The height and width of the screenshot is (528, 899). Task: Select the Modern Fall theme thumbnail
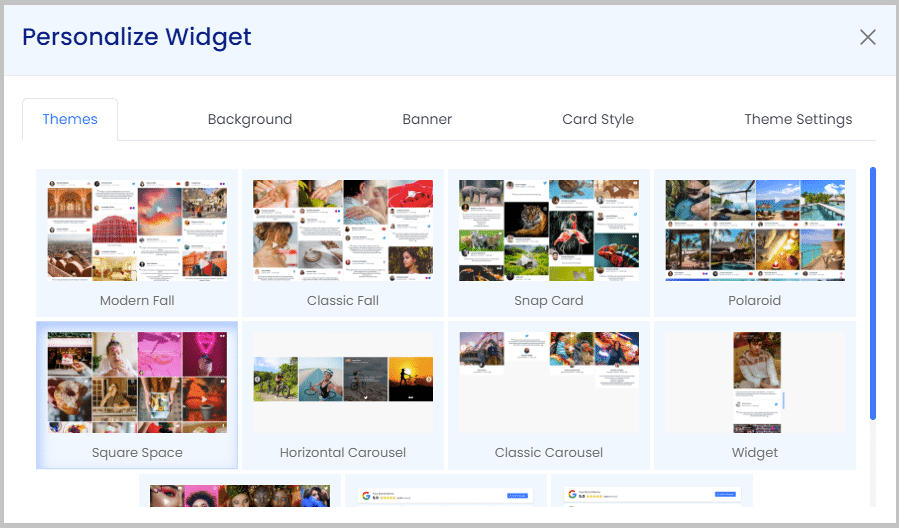(137, 230)
